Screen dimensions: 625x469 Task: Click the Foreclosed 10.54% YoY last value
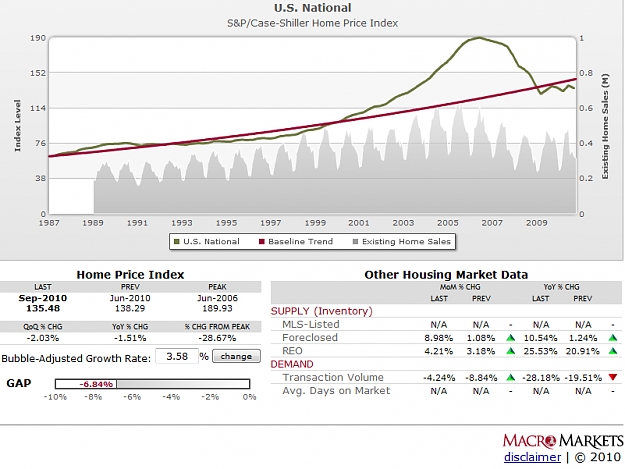540,338
